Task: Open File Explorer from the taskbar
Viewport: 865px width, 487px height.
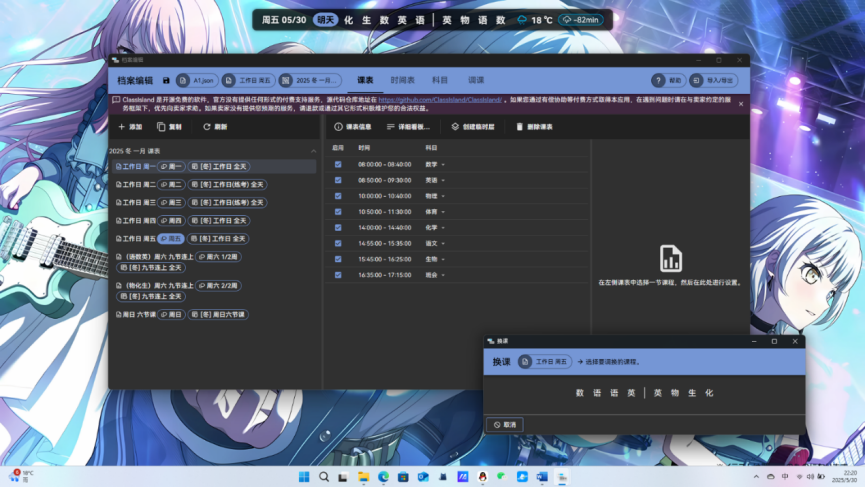Action: [364, 477]
